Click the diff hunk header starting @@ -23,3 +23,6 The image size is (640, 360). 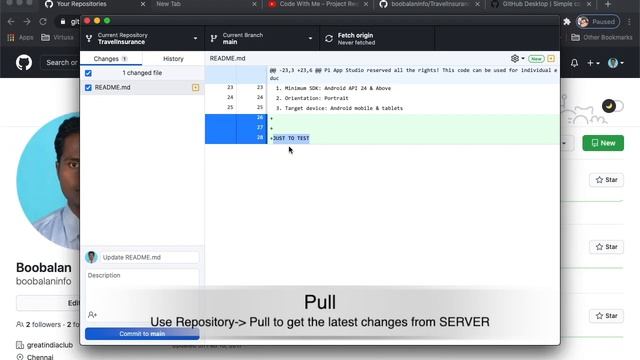pos(413,74)
